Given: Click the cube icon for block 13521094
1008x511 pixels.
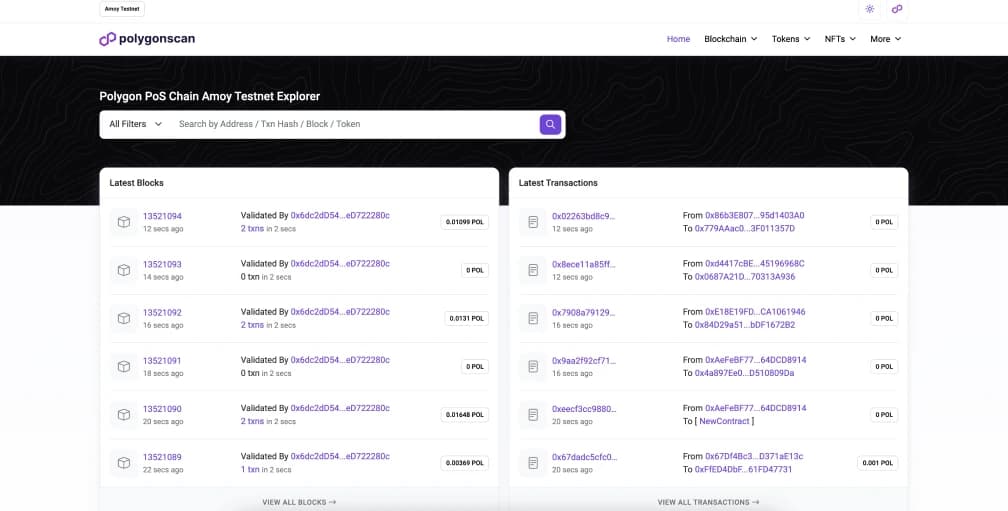Looking at the screenshot, I should [x=124, y=222].
